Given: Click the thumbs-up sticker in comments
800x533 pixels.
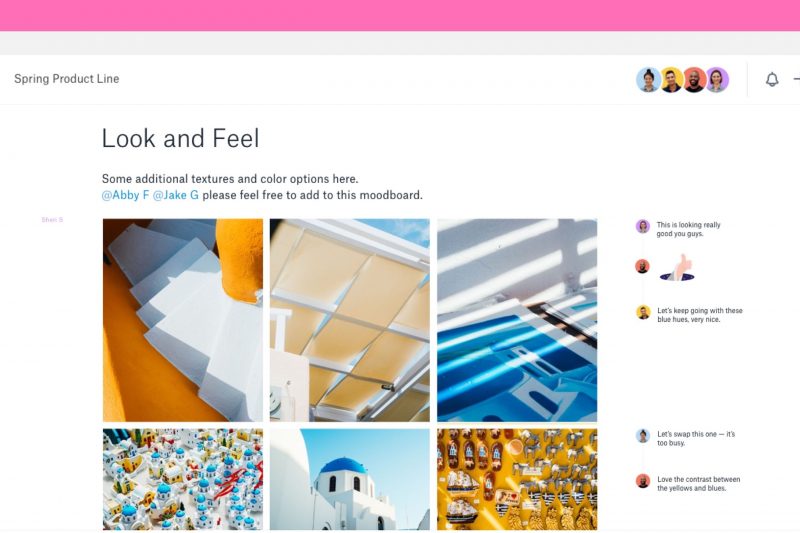Looking at the screenshot, I should (x=678, y=268).
